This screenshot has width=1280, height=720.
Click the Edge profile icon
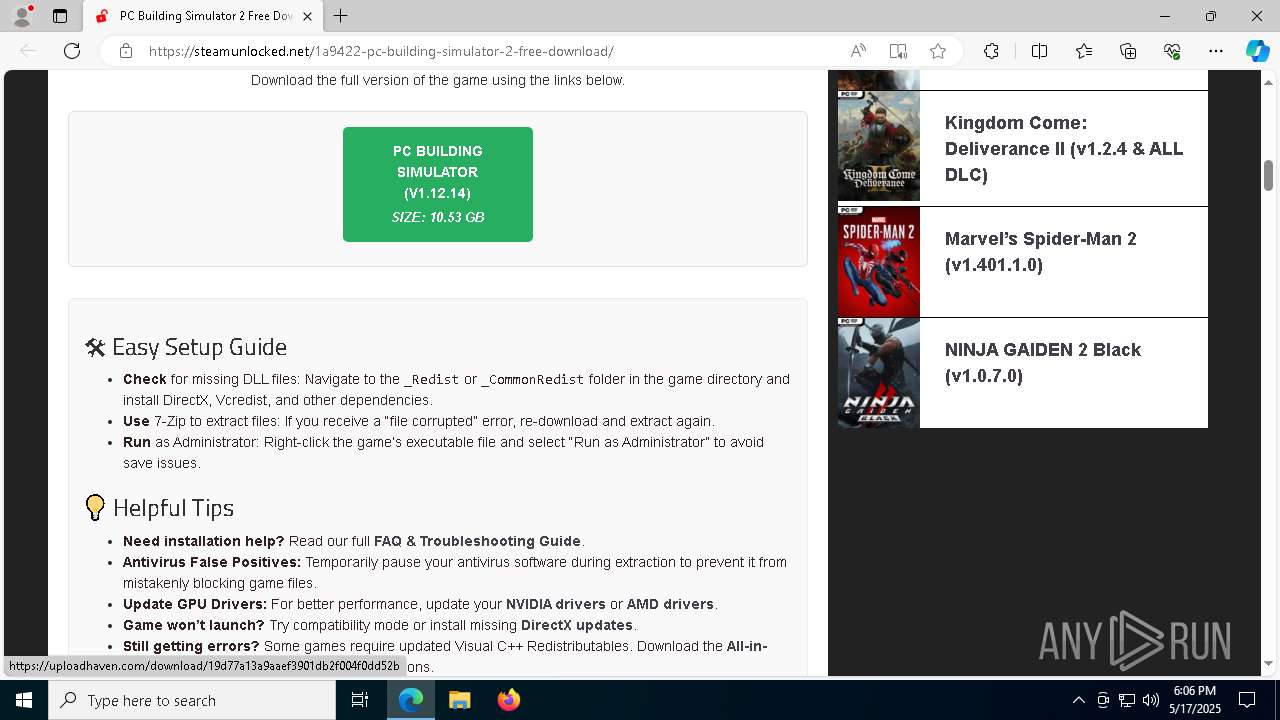click(x=22, y=16)
